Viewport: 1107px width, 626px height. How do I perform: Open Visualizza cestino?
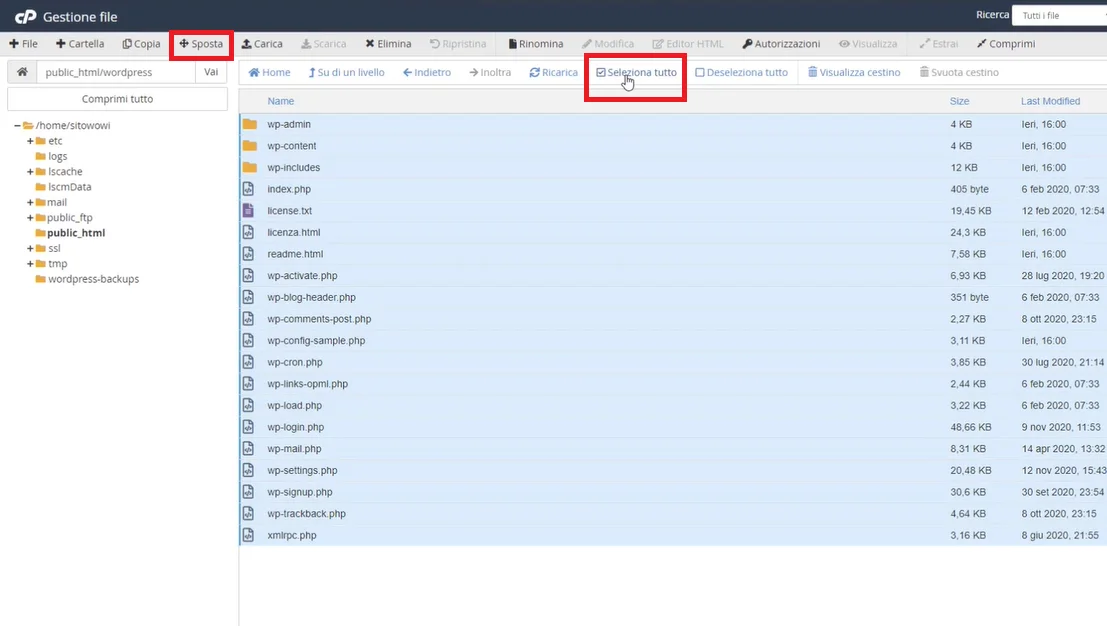coord(854,72)
